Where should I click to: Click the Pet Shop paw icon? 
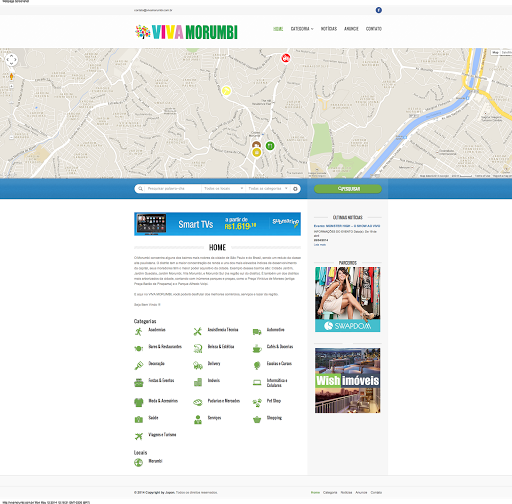[257, 403]
